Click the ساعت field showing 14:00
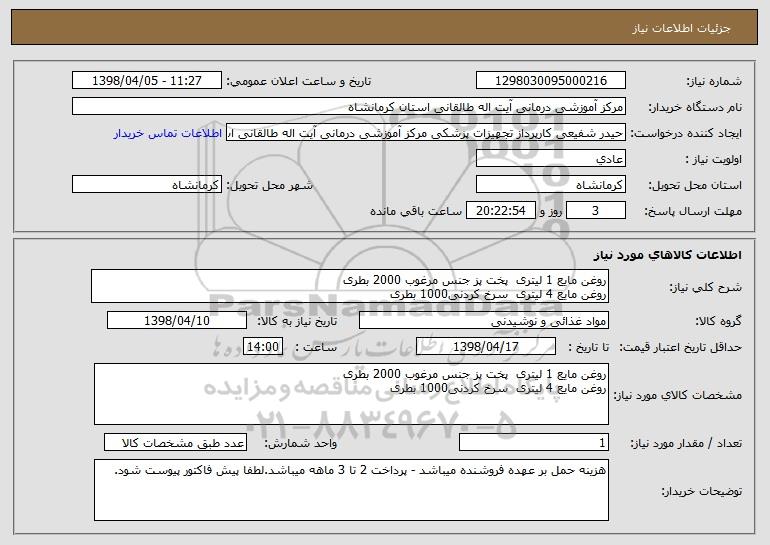This screenshot has height=545, width=770. [263, 347]
